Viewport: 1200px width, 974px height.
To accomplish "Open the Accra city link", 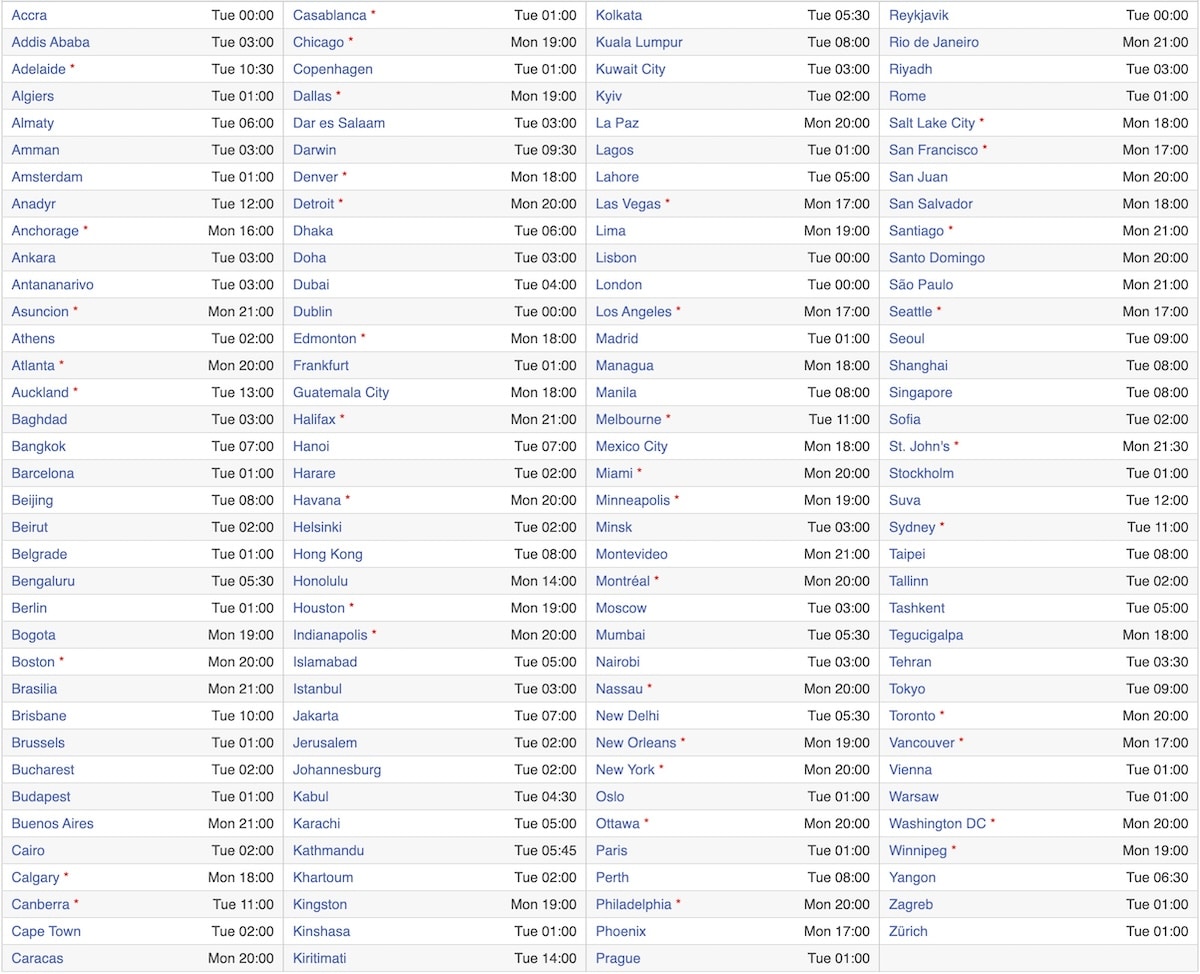I will point(29,15).
